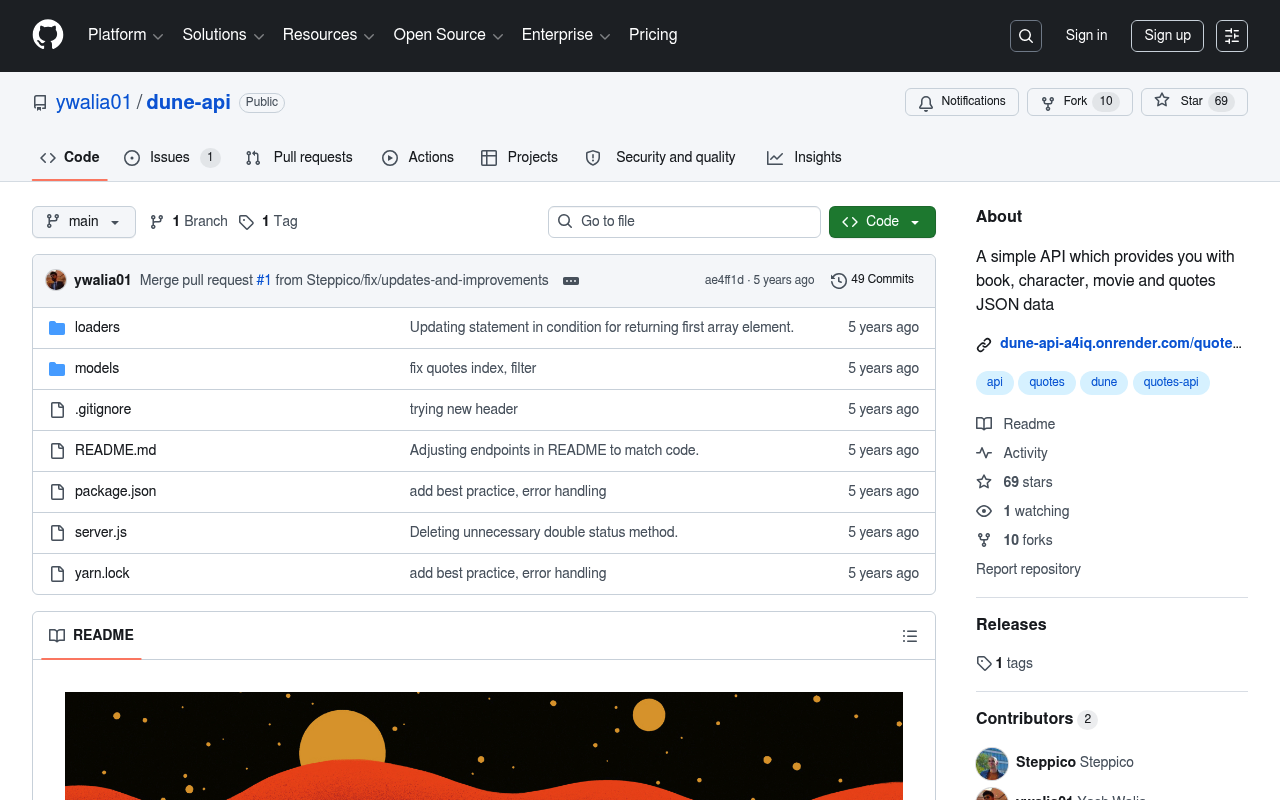Click the server.js file icon
This screenshot has width=1280, height=800.
(57, 532)
